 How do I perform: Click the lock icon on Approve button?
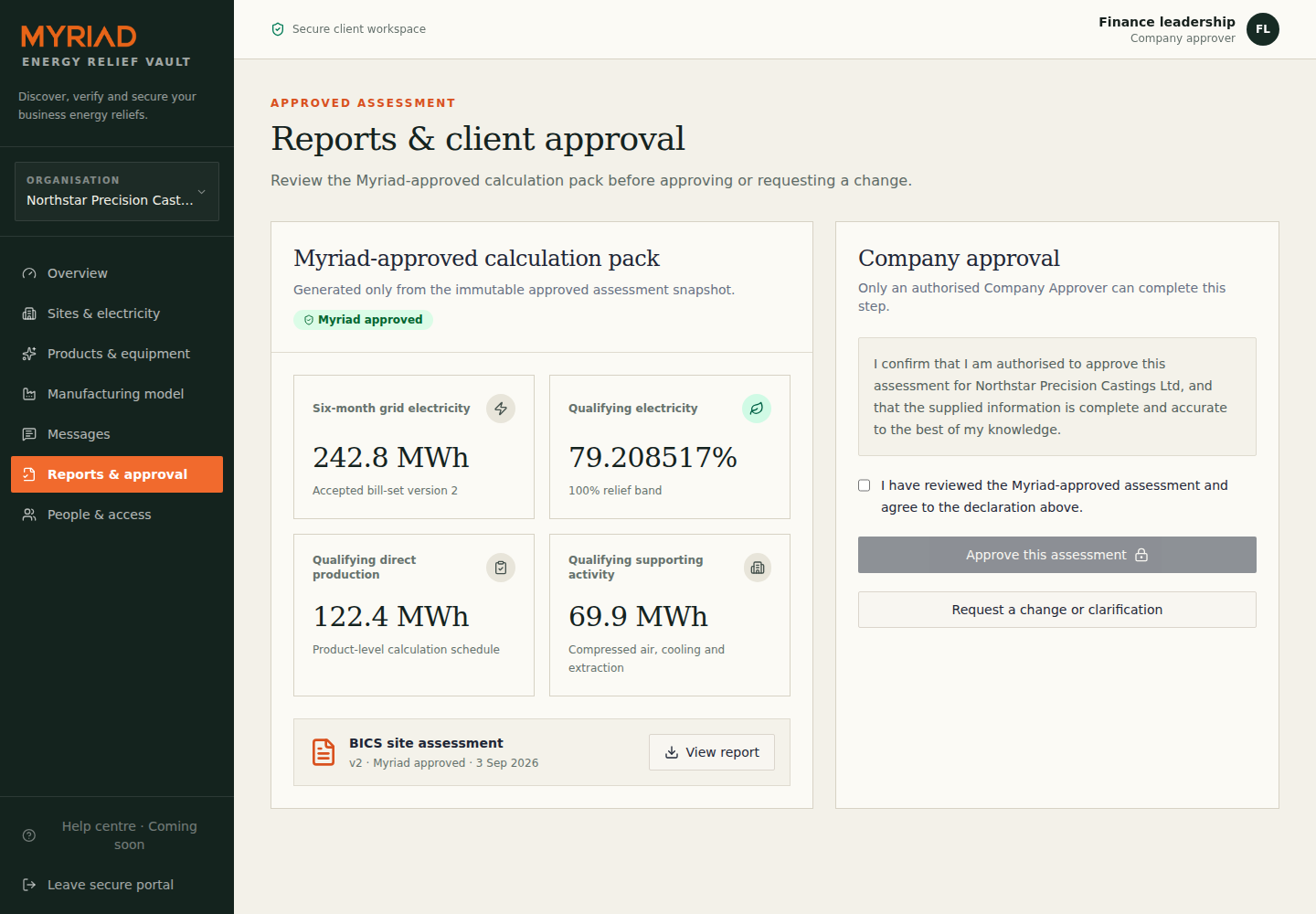[x=1141, y=555]
